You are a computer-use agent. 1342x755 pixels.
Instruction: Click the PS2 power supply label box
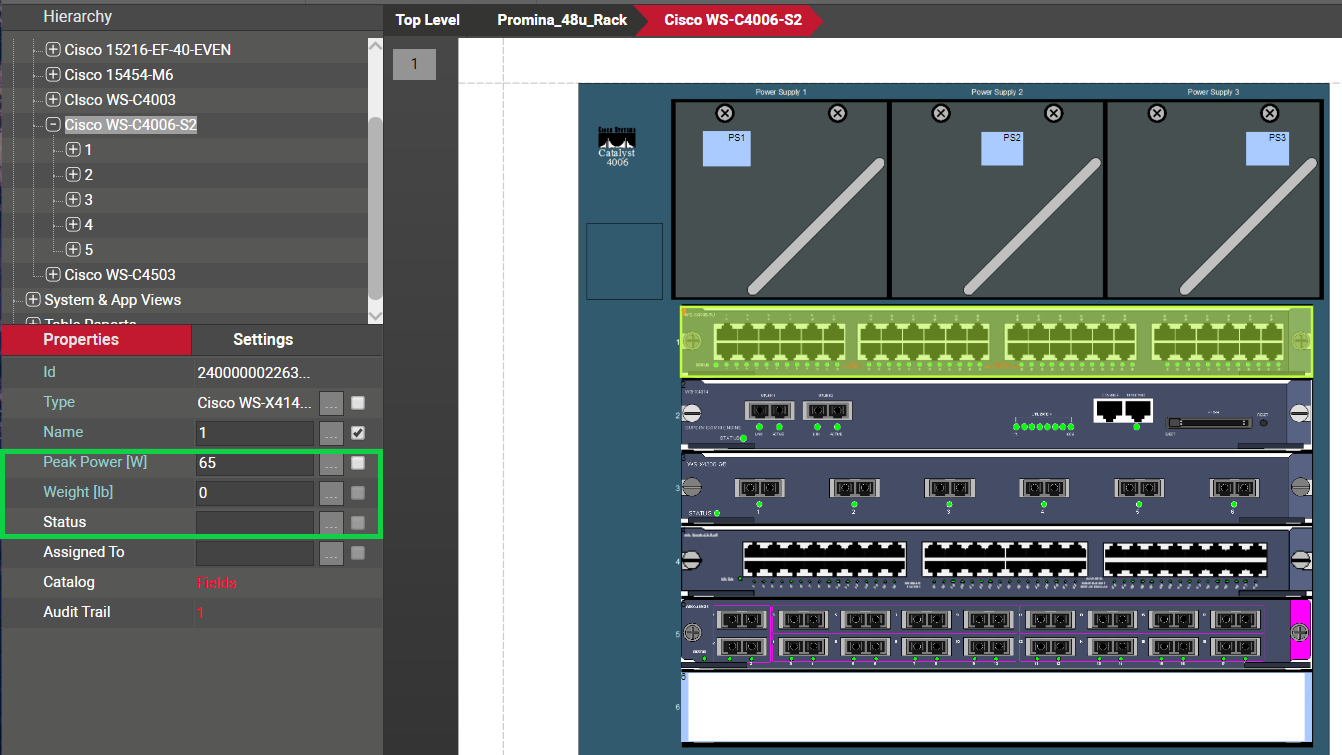[1001, 148]
